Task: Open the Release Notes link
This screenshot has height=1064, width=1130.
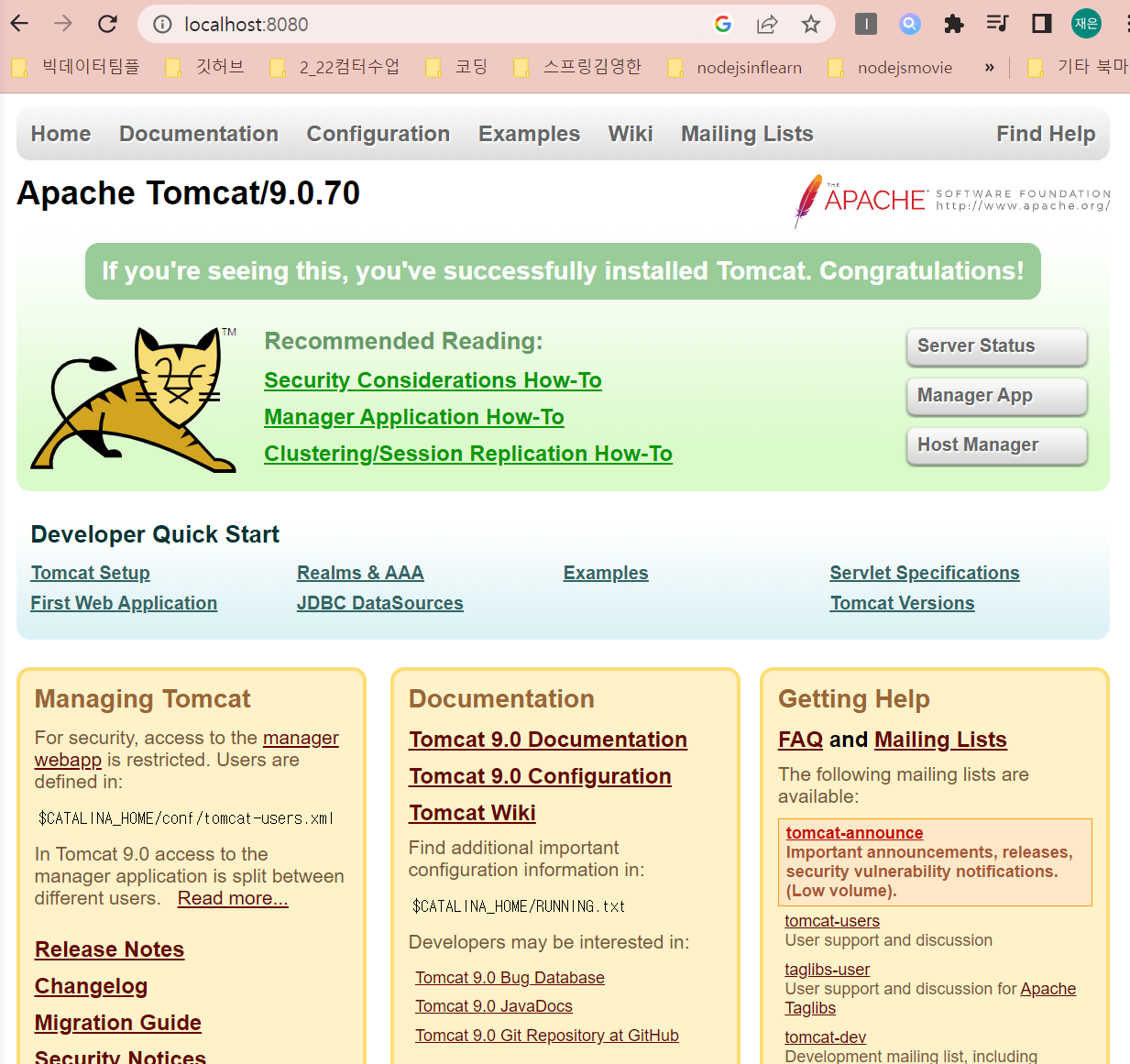Action: point(110,949)
